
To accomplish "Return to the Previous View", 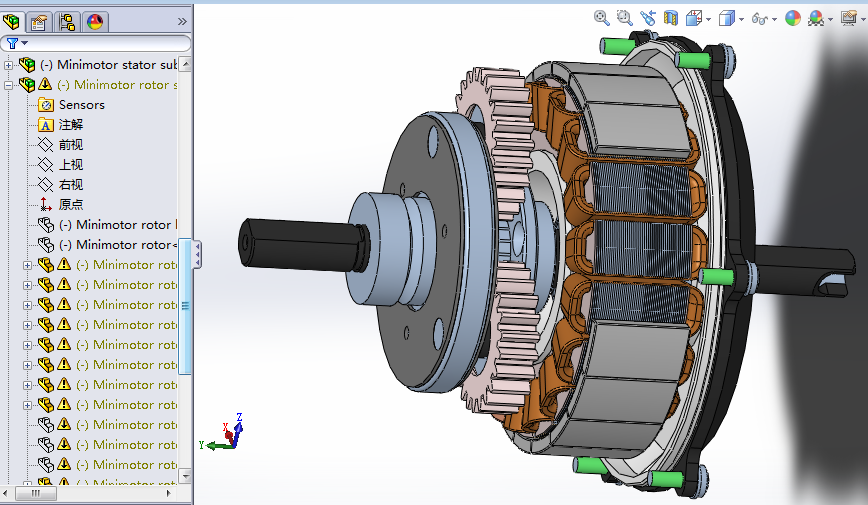I will click(648, 18).
